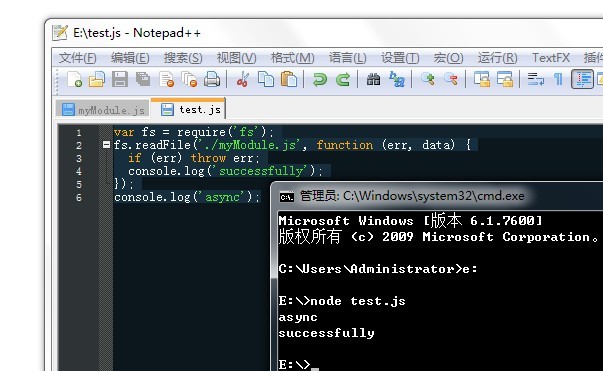Toggle show all characters pilcrow icon

point(558,79)
